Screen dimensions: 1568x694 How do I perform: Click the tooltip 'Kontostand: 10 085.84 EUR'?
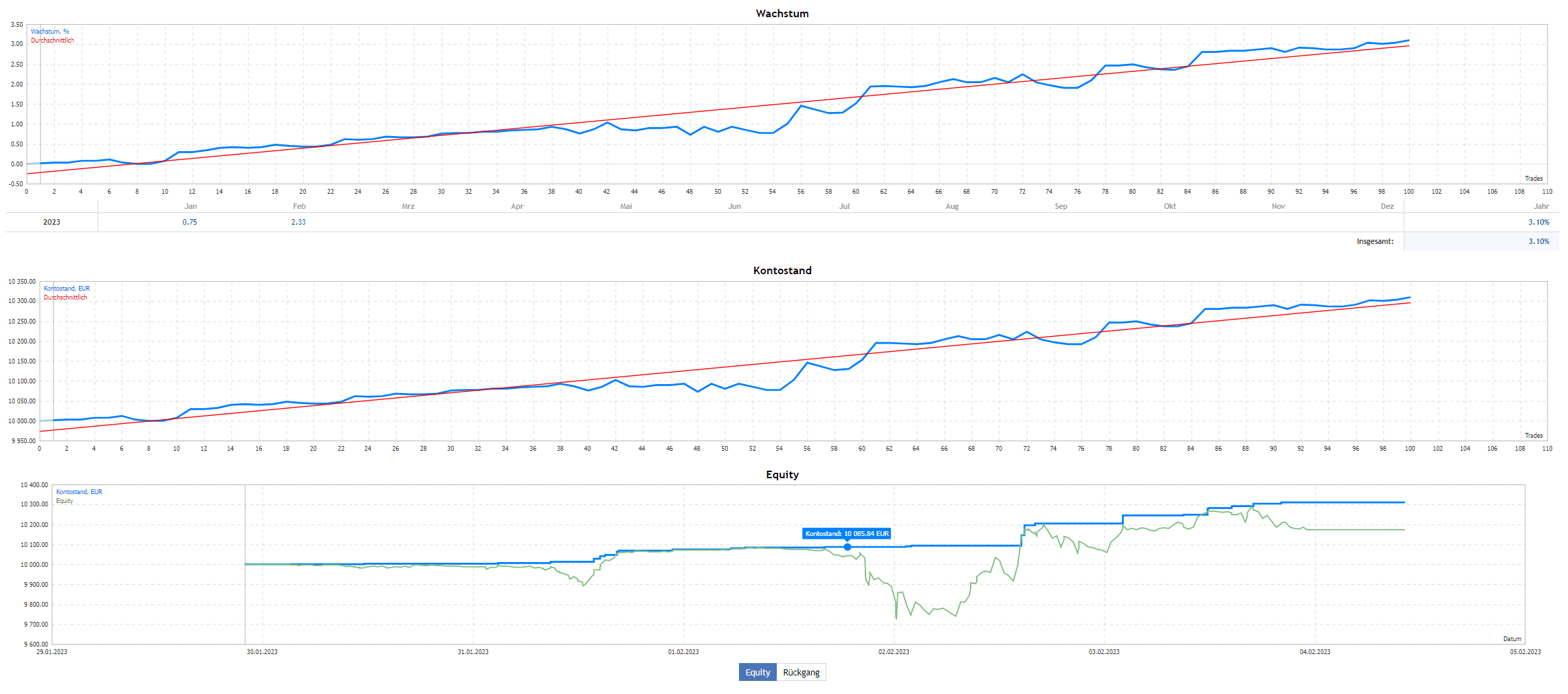point(847,533)
